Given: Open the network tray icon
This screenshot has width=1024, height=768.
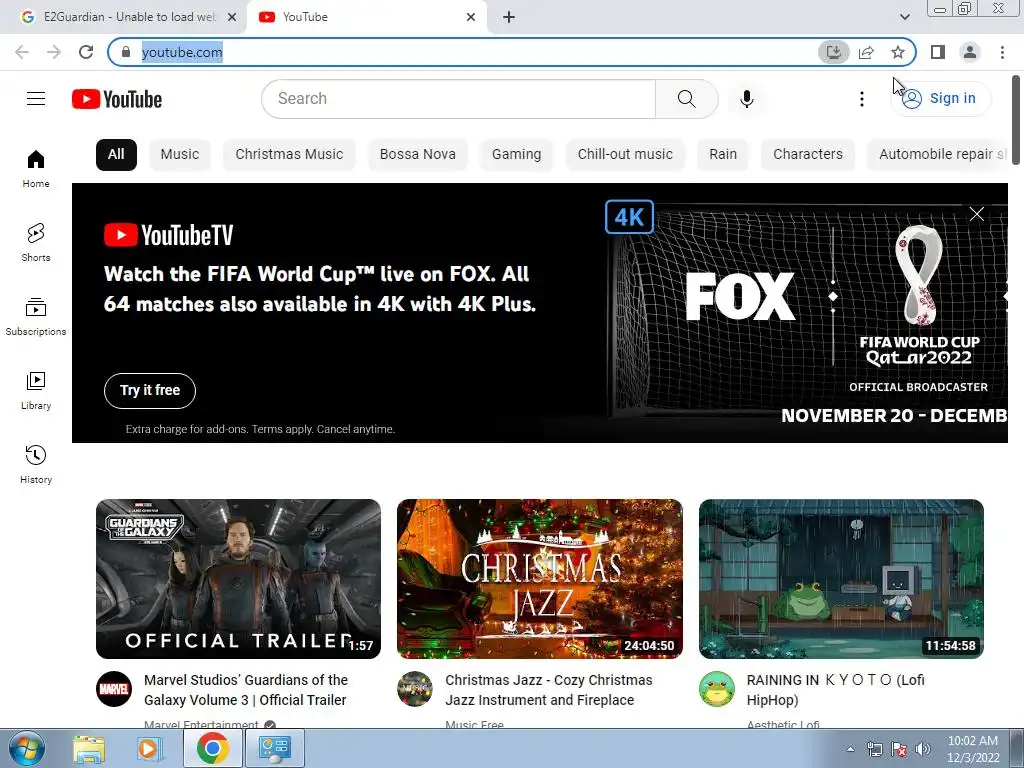Looking at the screenshot, I should pos(874,749).
